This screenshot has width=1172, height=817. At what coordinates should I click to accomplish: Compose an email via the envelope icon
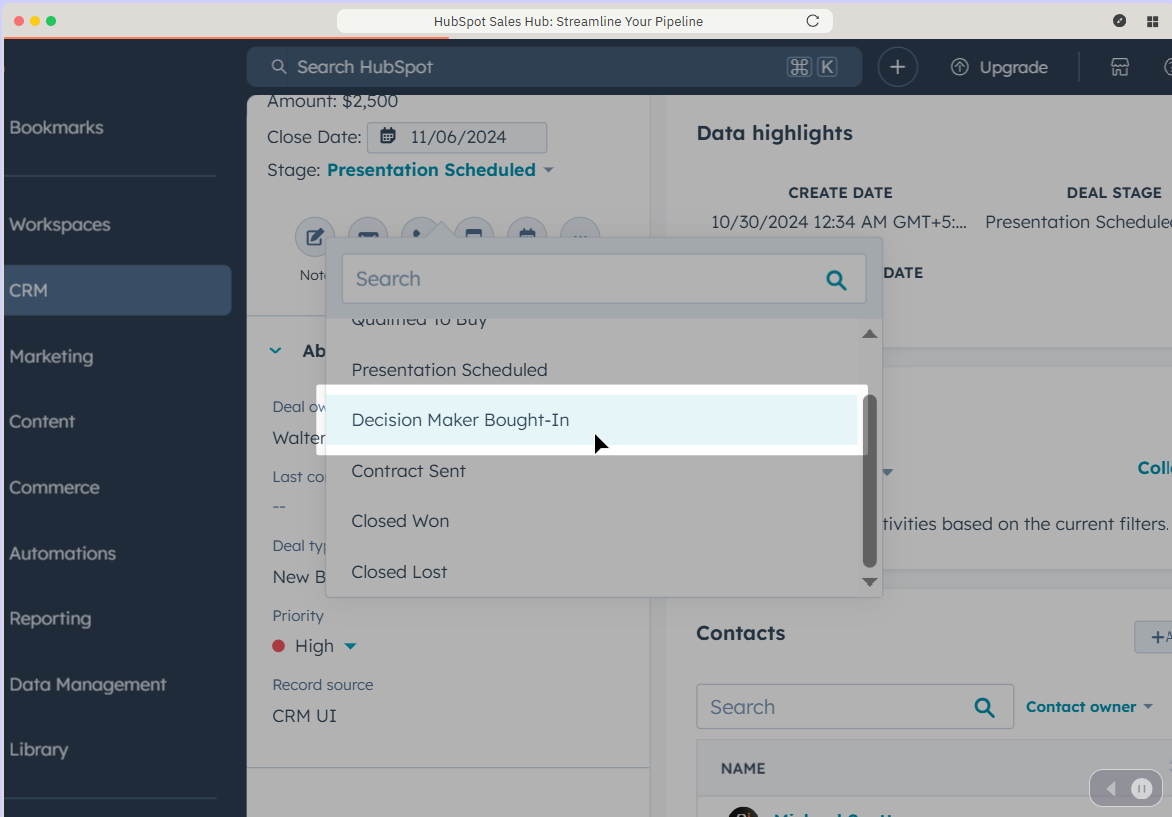[x=368, y=234]
